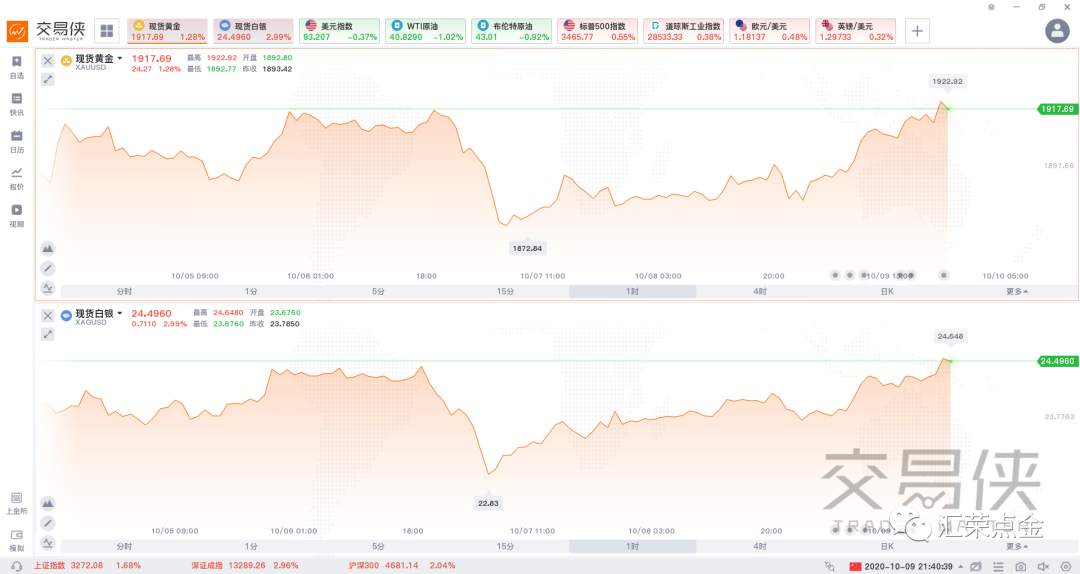Toggle the muted sound speaker icon
1080x574 pixels.
pyautogui.click(x=1043, y=566)
